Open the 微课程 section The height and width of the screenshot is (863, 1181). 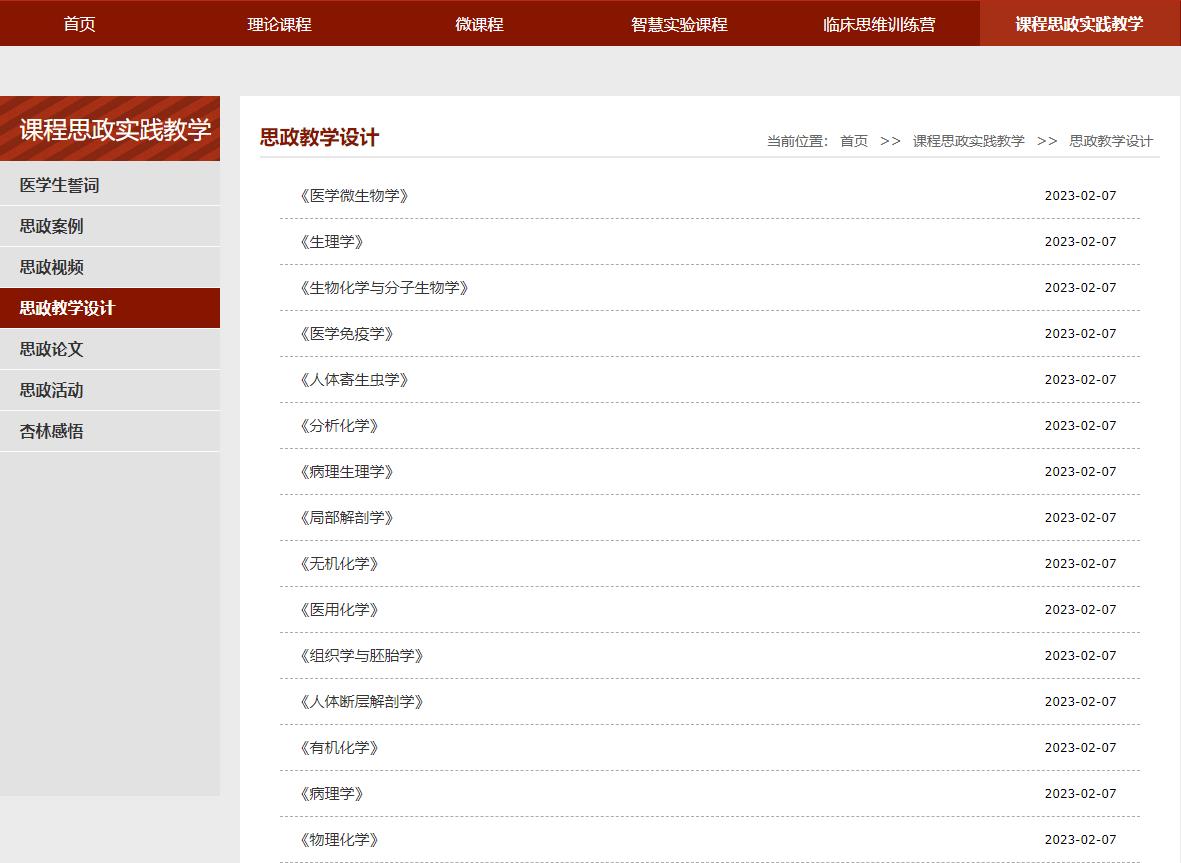coord(479,23)
